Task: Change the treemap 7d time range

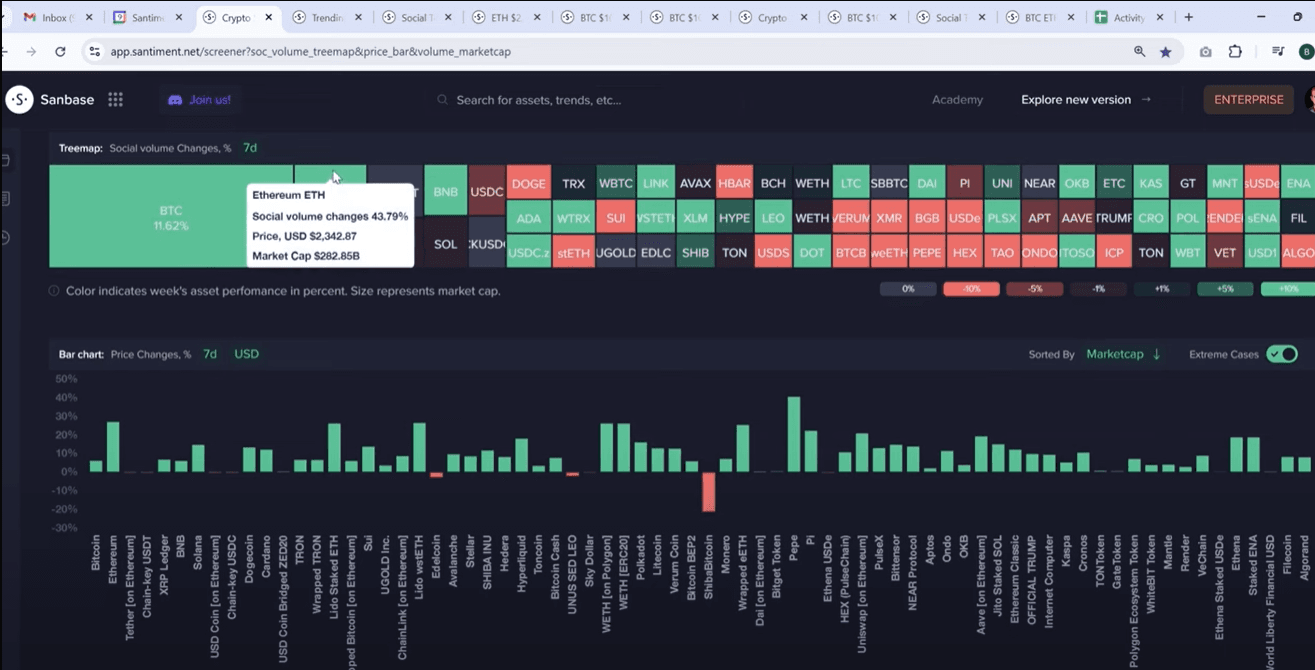Action: tap(250, 148)
